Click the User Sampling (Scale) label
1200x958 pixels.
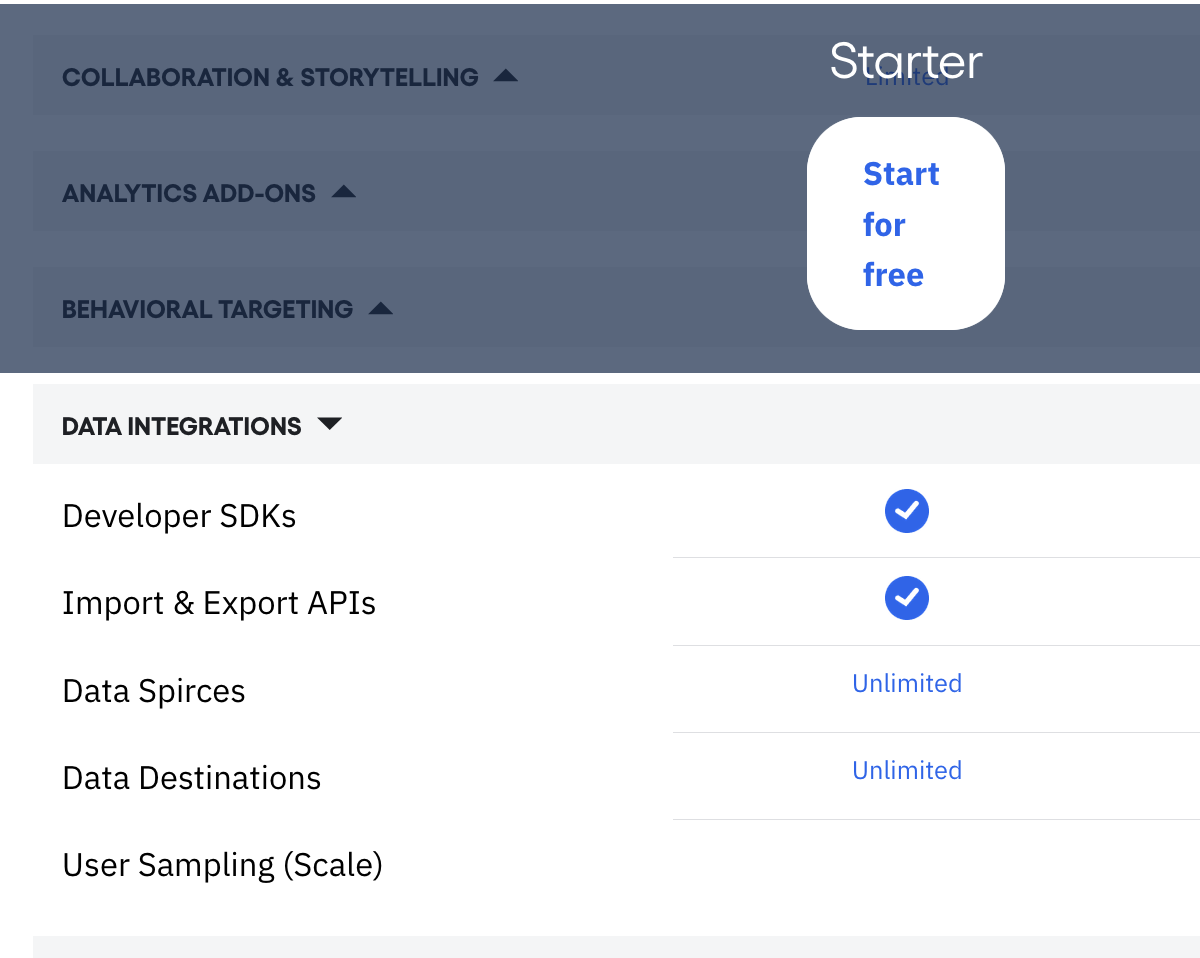coord(222,866)
